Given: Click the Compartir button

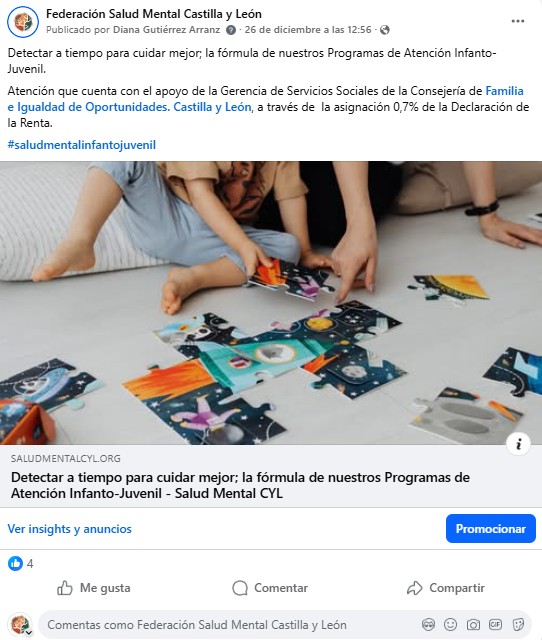Looking at the screenshot, I should click(x=446, y=588).
